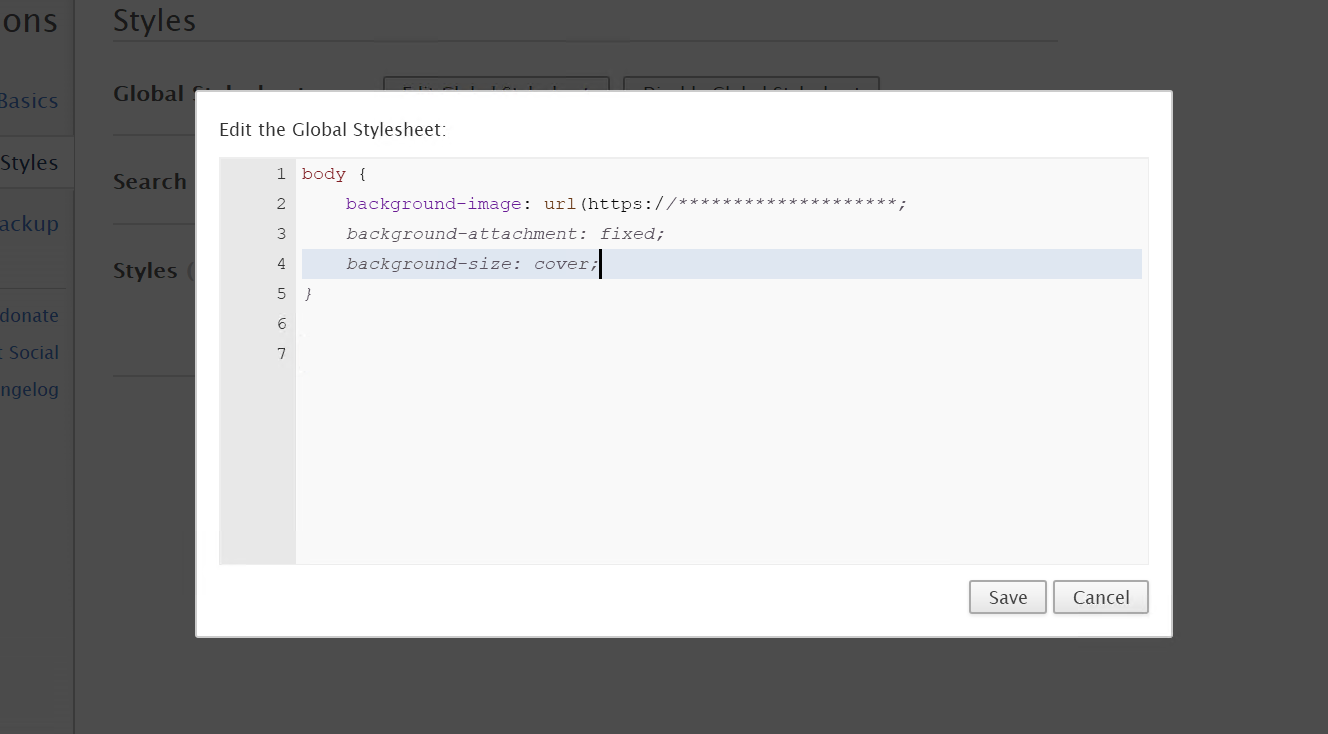The width and height of the screenshot is (1328, 734).
Task: Click line number 7 in the editor gutter
Action: (281, 353)
